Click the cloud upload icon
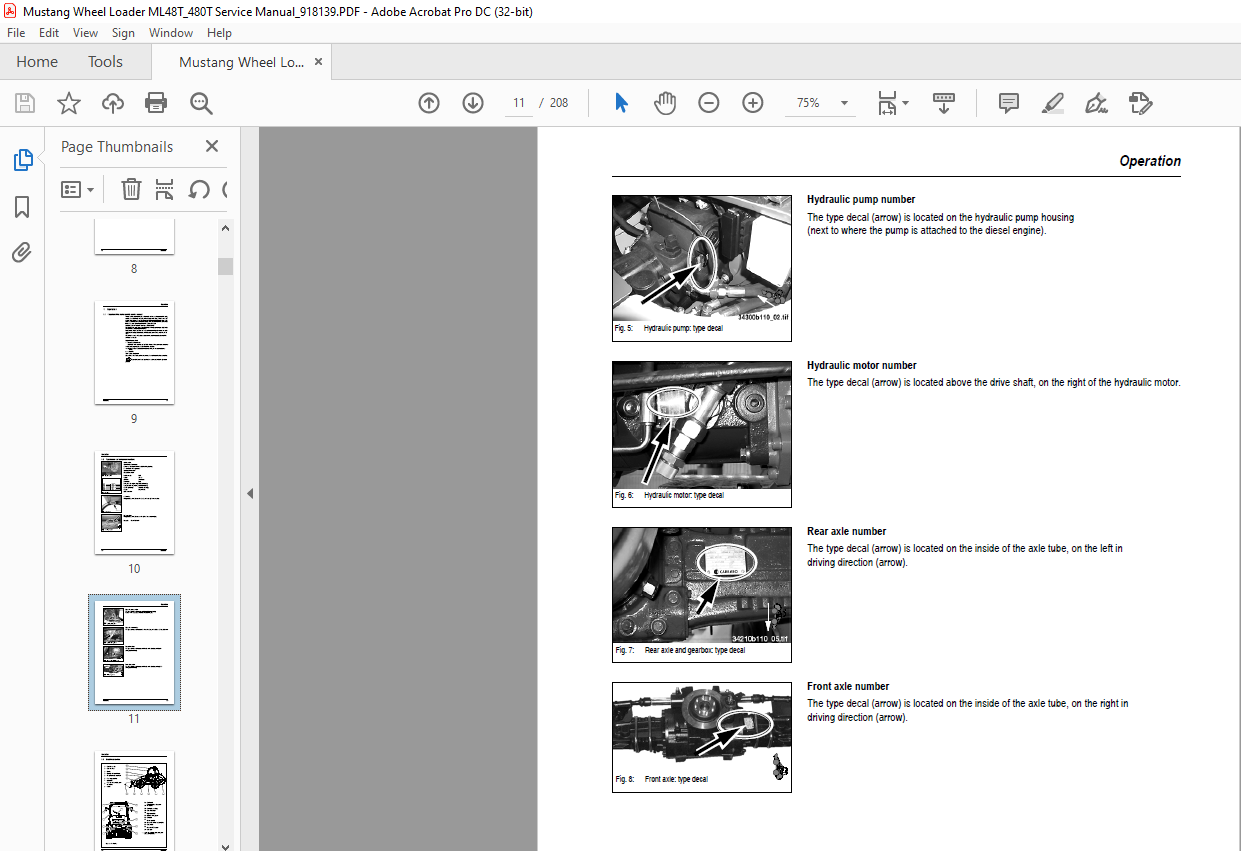Viewport: 1241px width, 851px height. [113, 103]
